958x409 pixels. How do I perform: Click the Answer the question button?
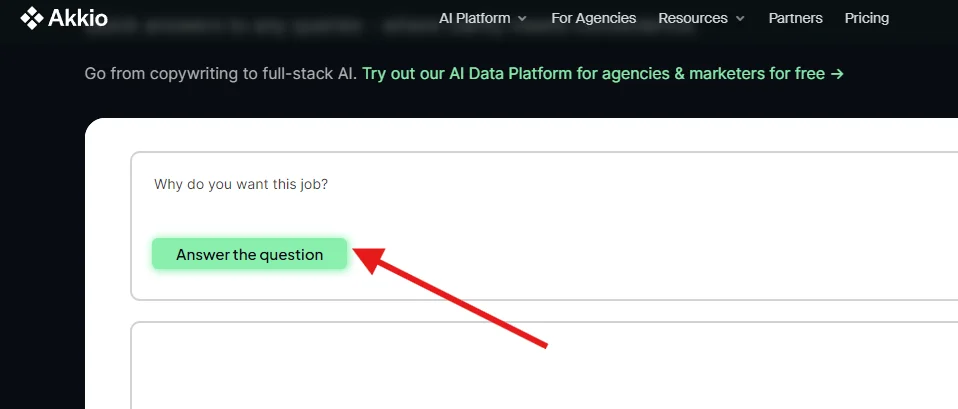[249, 254]
